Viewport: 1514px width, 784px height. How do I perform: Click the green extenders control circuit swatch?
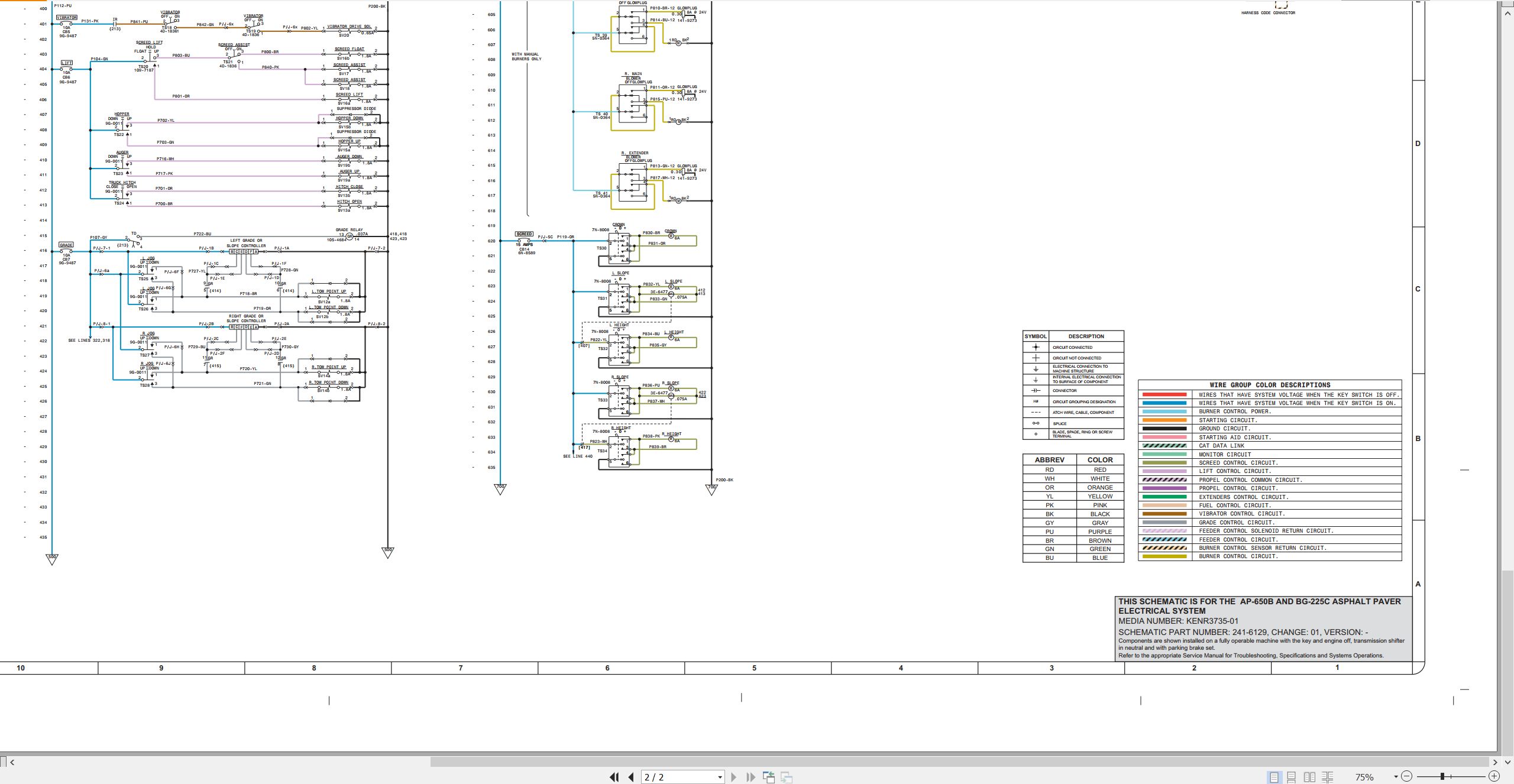tap(1164, 497)
